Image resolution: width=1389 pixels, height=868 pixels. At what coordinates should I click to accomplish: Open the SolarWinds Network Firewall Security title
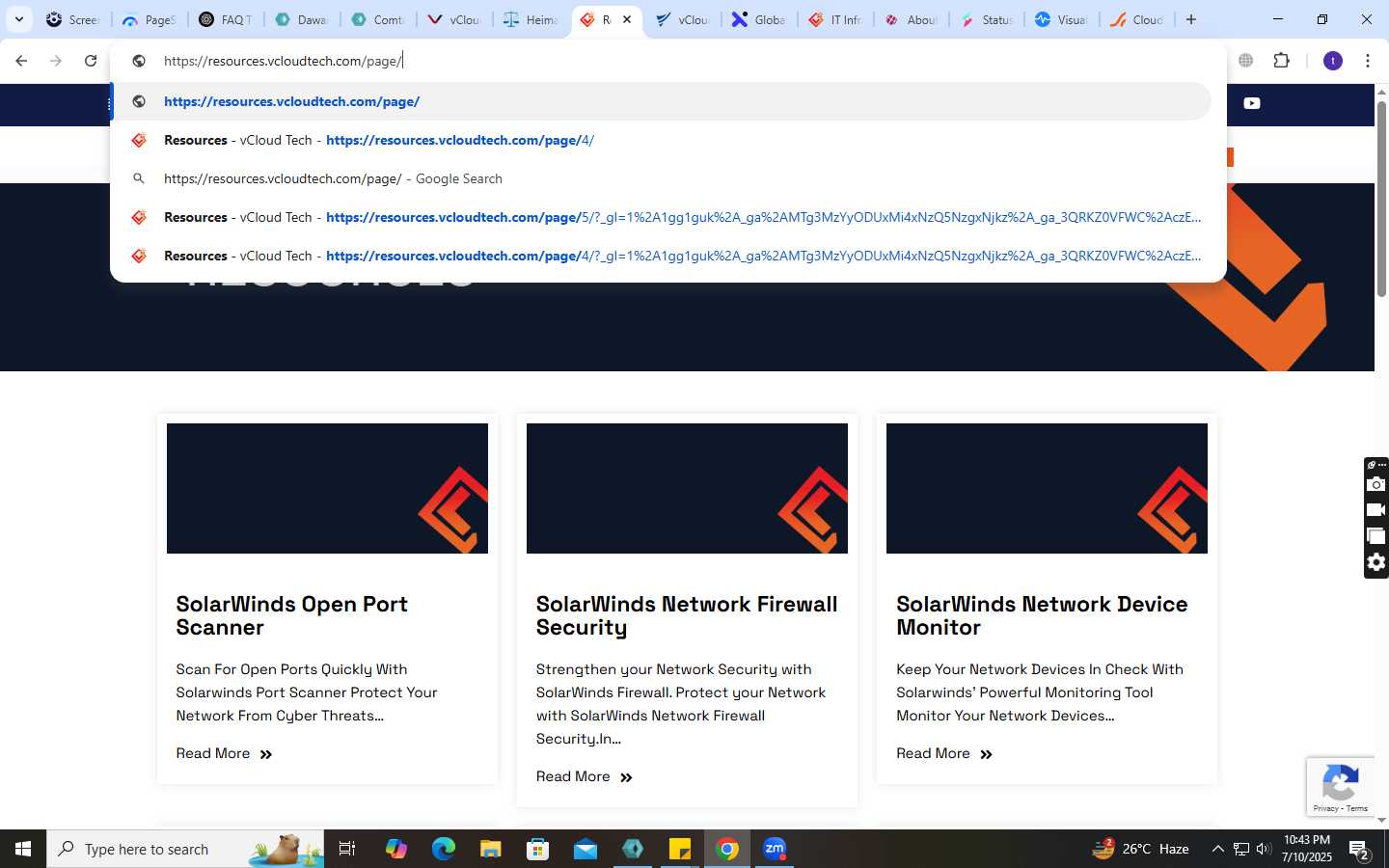pyautogui.click(x=687, y=615)
